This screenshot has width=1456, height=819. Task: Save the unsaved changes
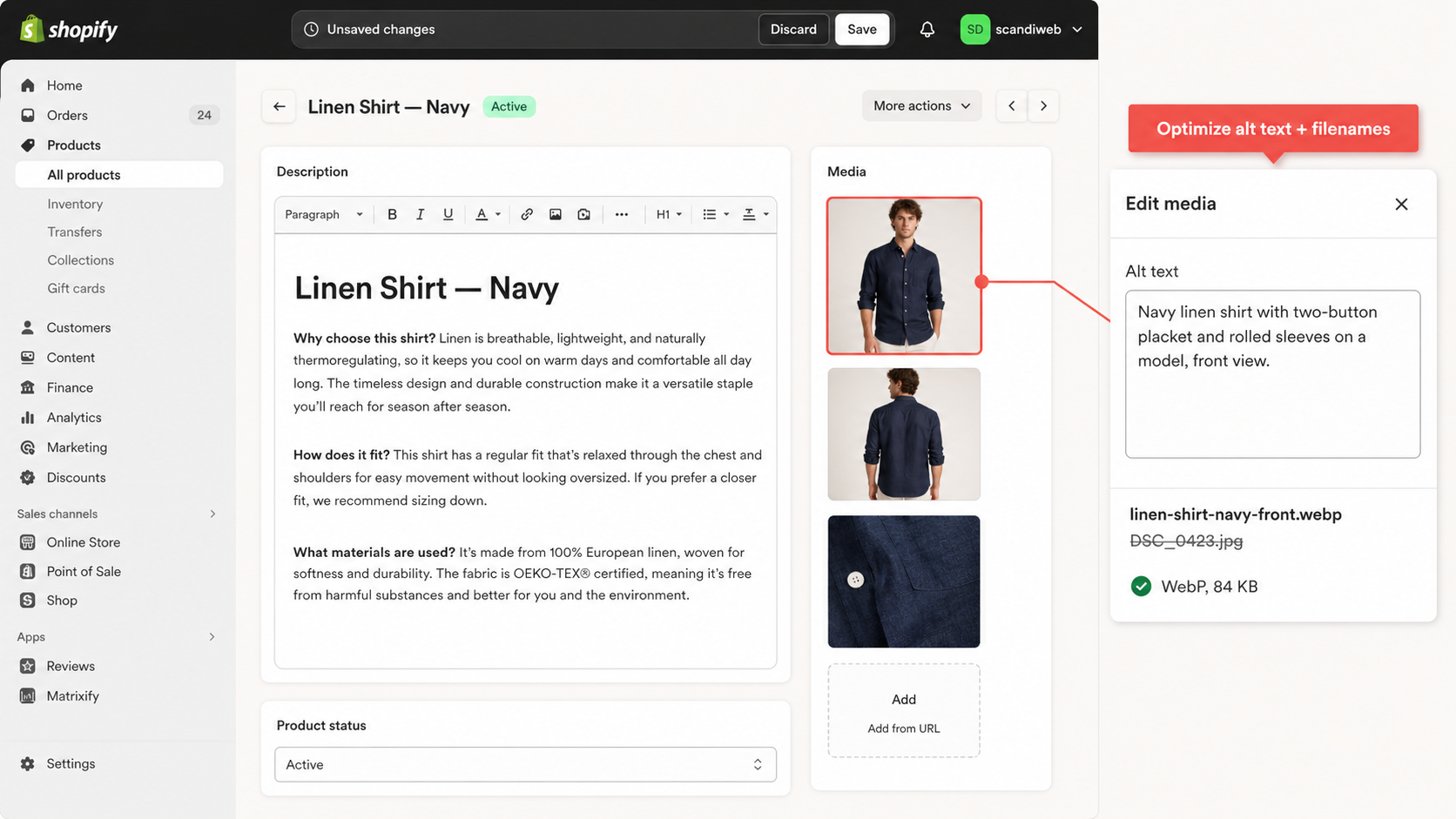pos(861,29)
